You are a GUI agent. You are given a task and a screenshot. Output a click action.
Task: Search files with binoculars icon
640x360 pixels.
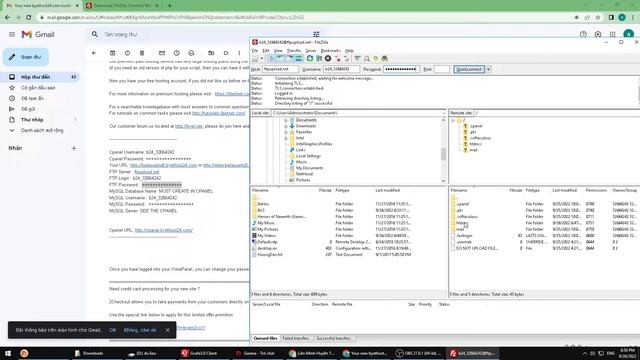384,59
